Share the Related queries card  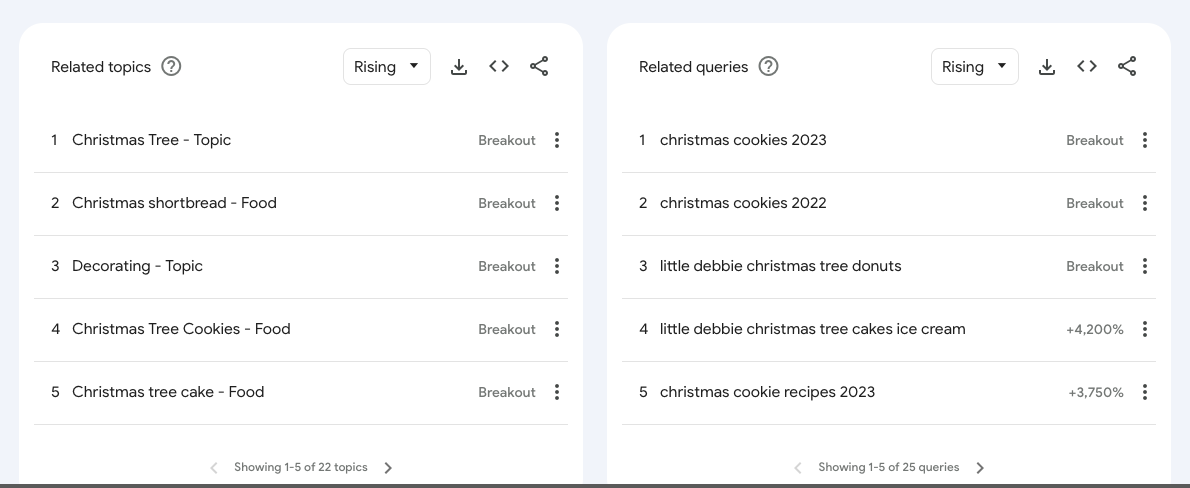(x=1127, y=67)
